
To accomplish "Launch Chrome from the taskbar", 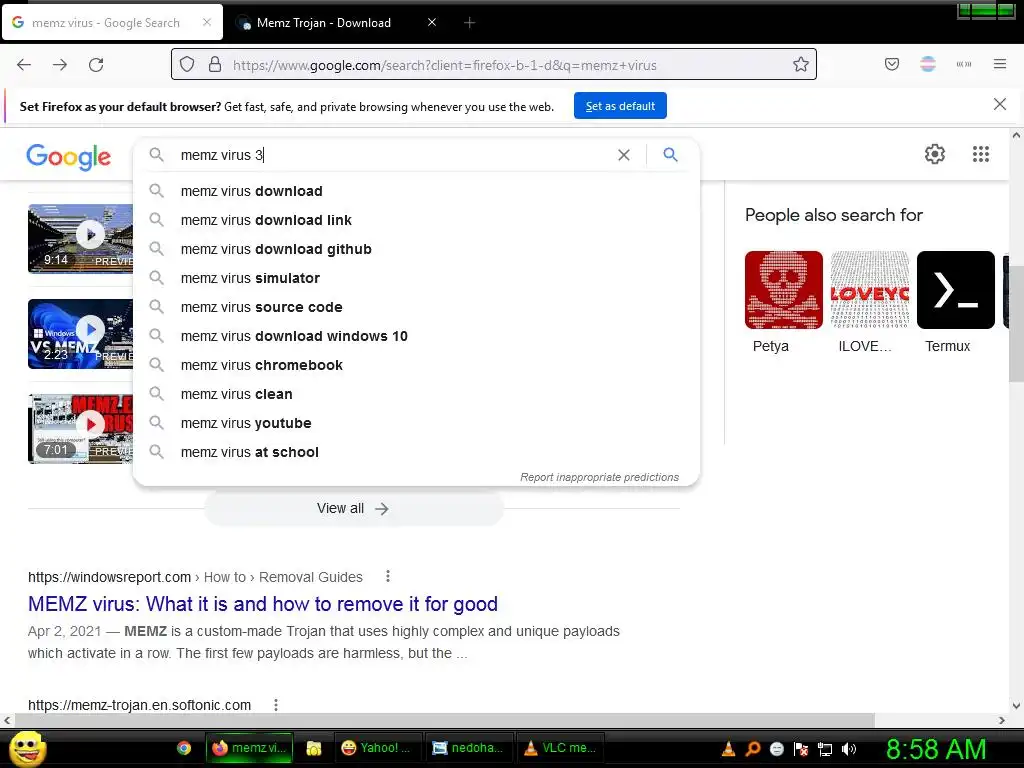I will [184, 748].
